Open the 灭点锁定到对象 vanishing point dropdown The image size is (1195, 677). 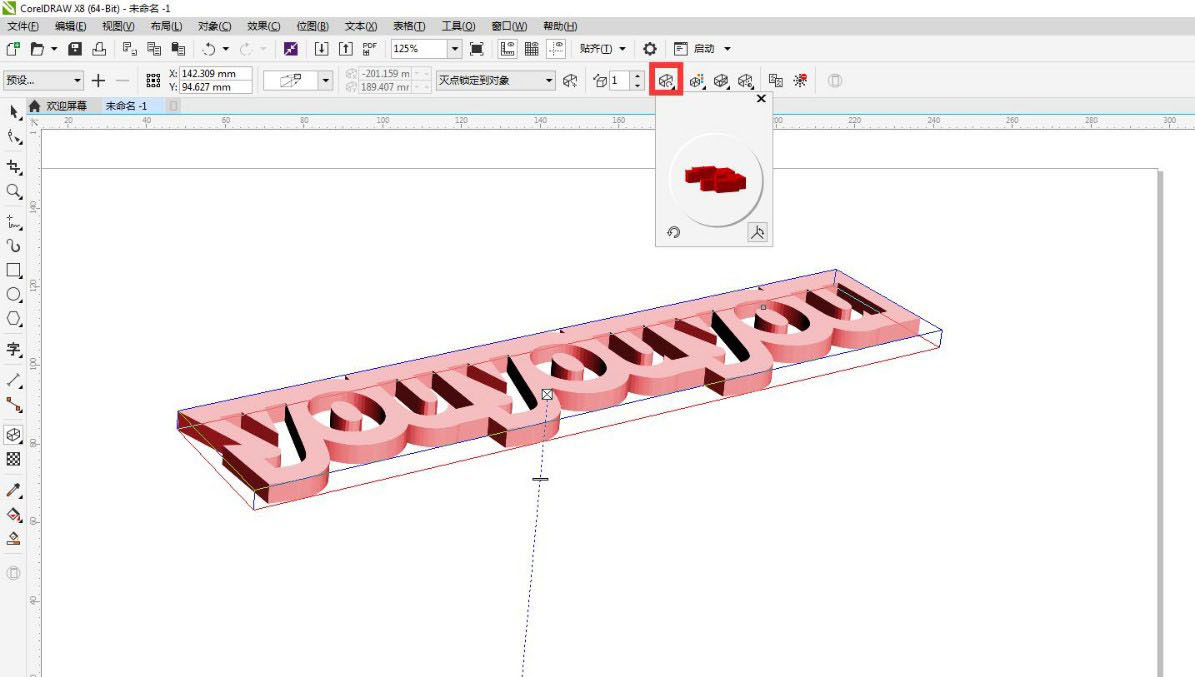pos(549,81)
